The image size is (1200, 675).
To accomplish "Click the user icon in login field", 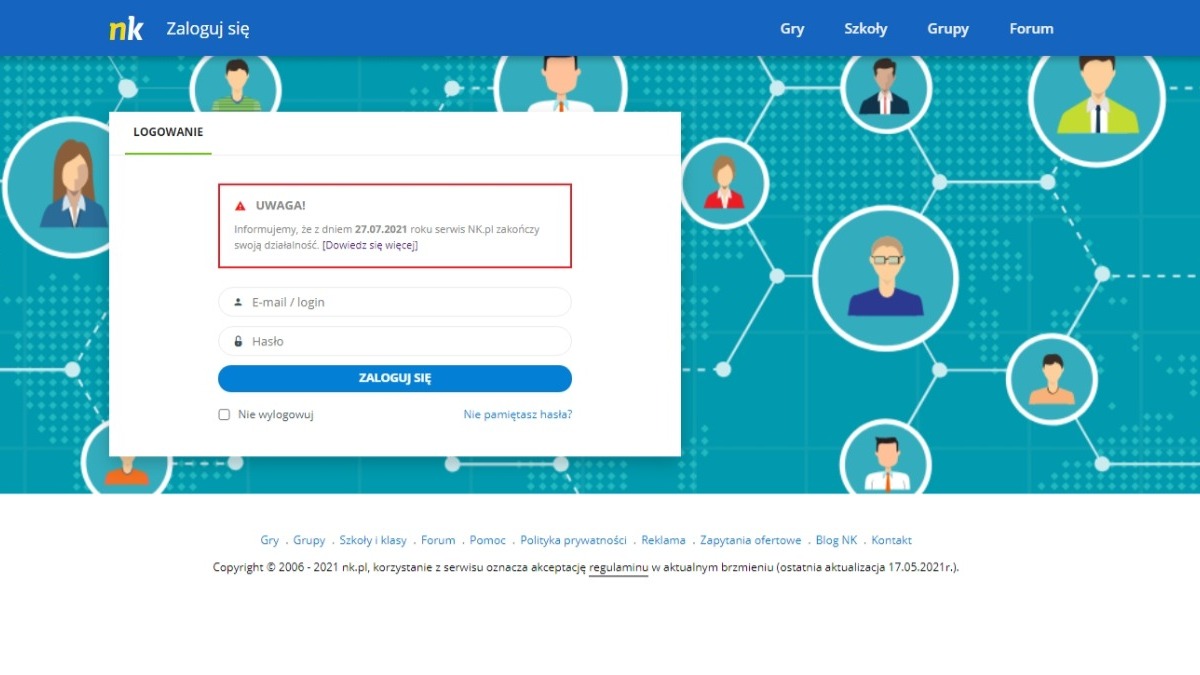I will coord(238,302).
